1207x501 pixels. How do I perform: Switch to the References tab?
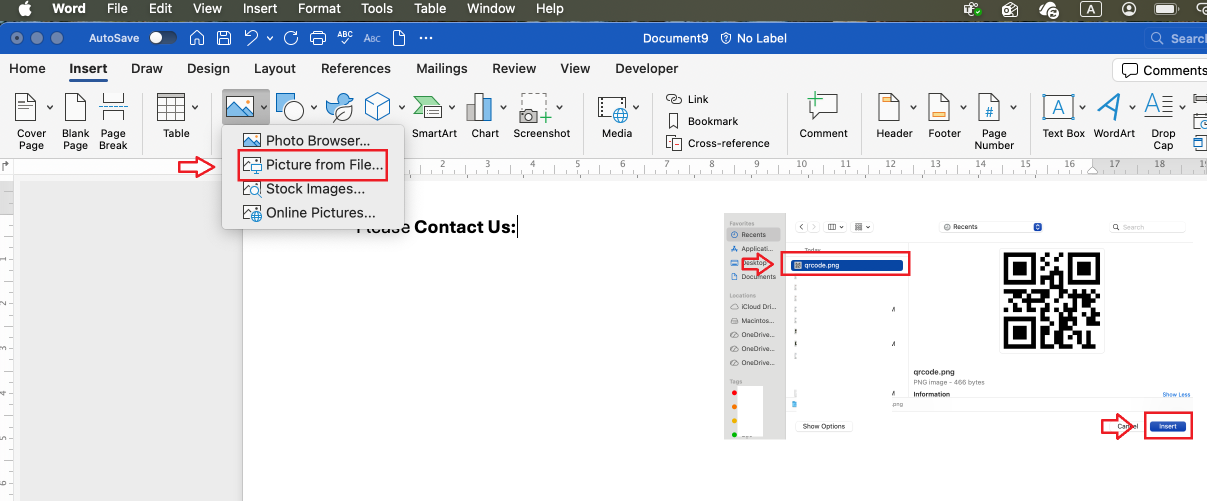point(356,69)
